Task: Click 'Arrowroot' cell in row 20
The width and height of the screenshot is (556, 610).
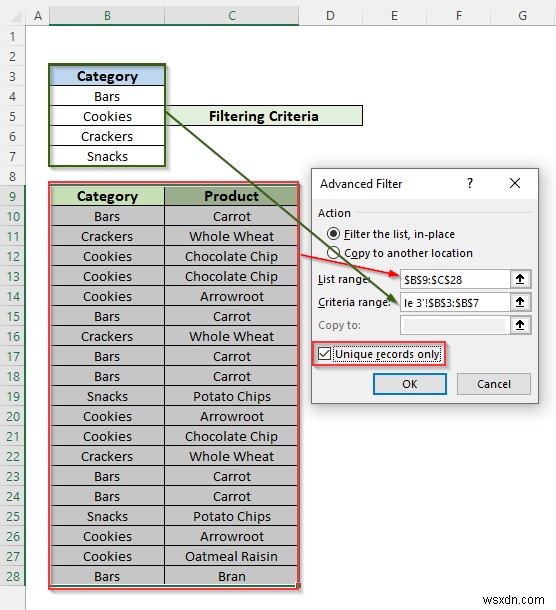Action: click(232, 416)
